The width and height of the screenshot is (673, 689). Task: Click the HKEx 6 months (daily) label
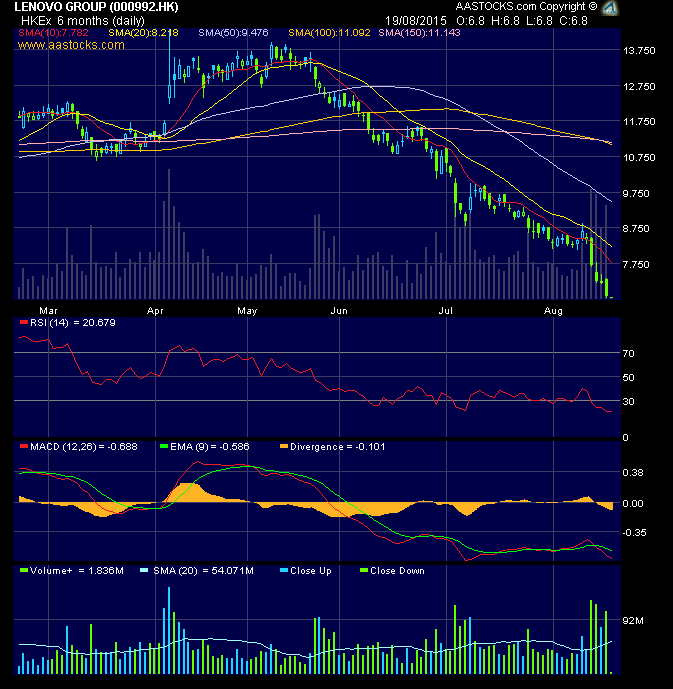83,21
